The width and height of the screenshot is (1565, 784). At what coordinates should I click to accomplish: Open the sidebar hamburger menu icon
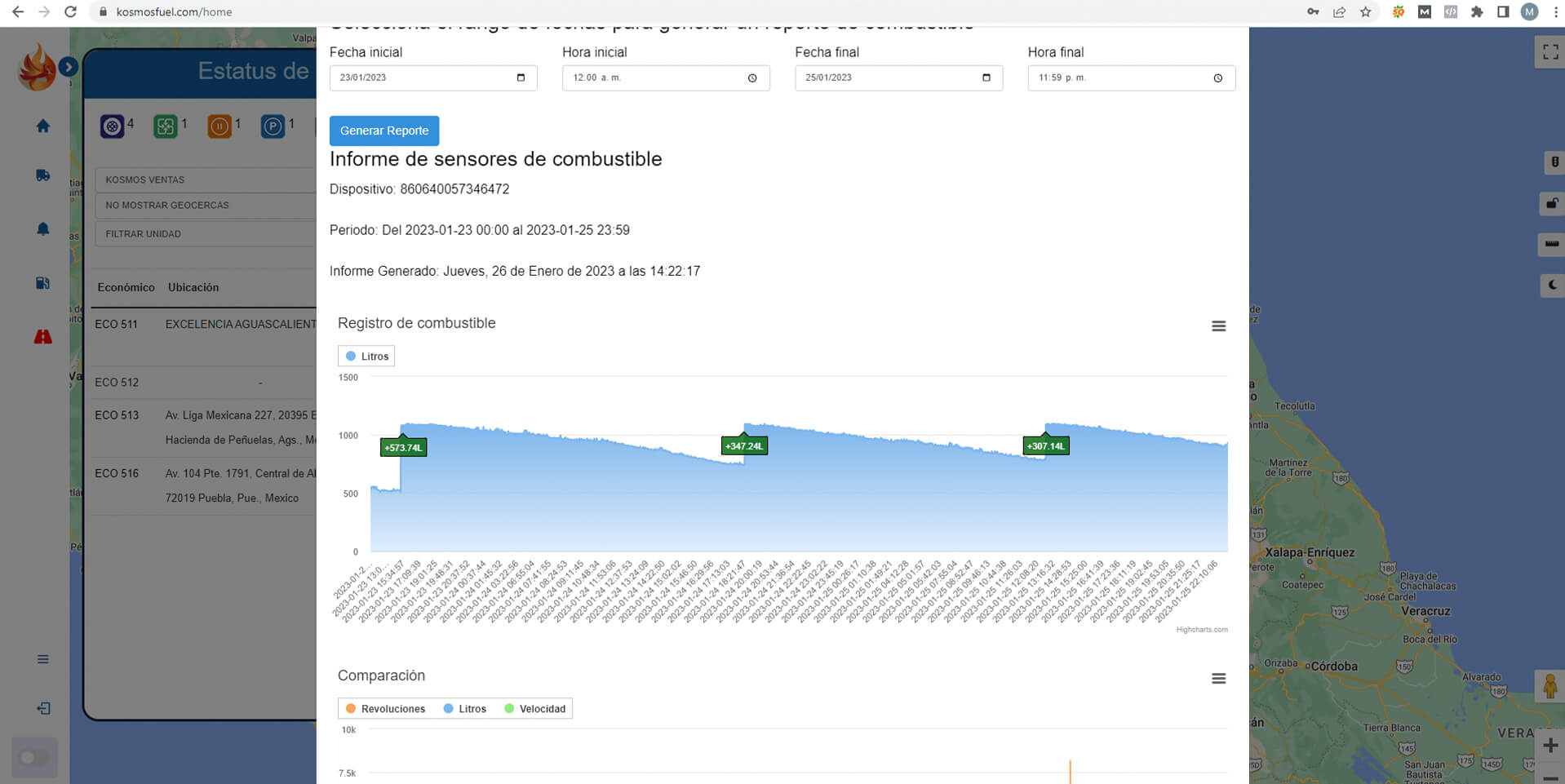(x=43, y=659)
